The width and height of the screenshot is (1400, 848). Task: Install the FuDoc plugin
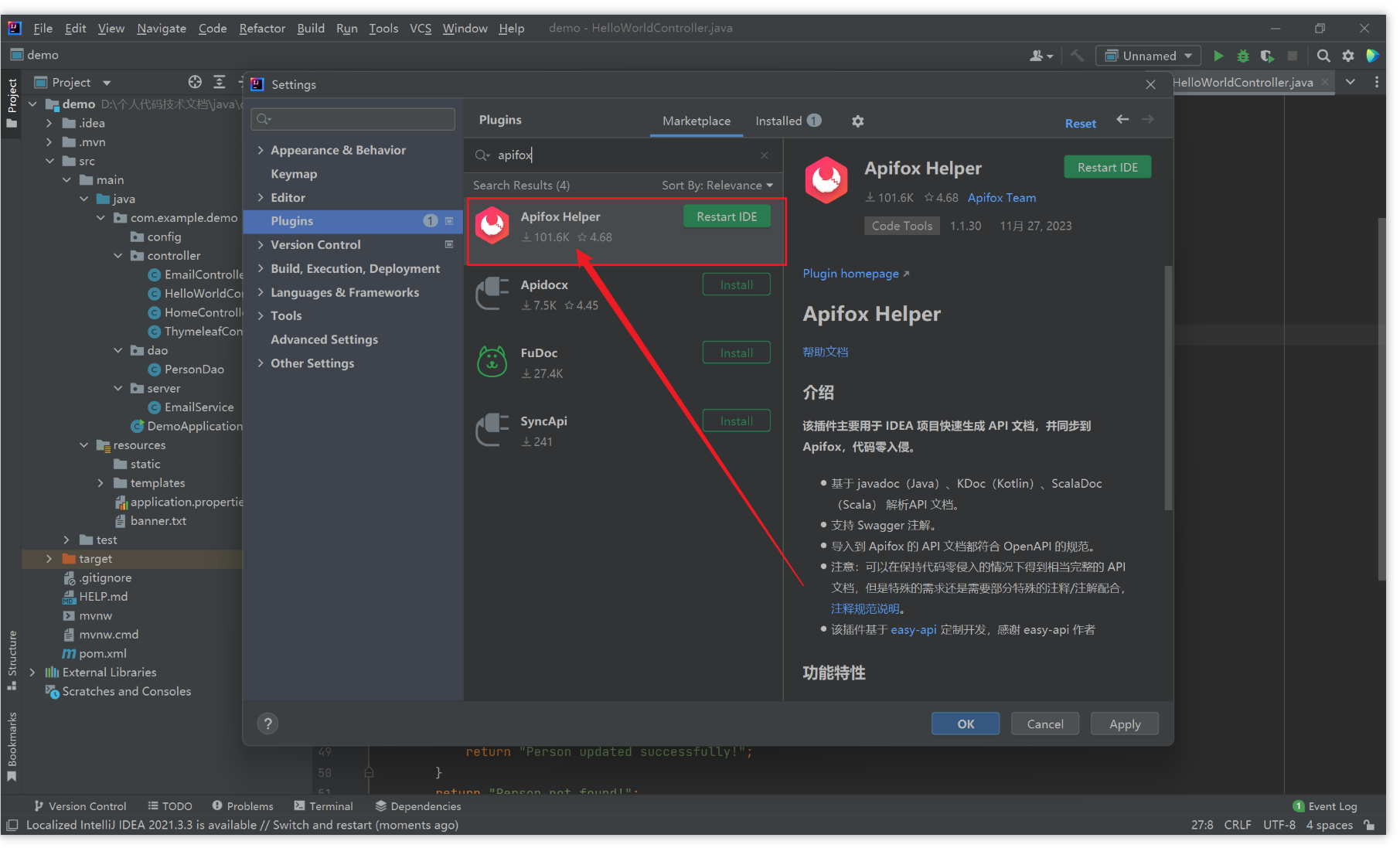coord(735,352)
